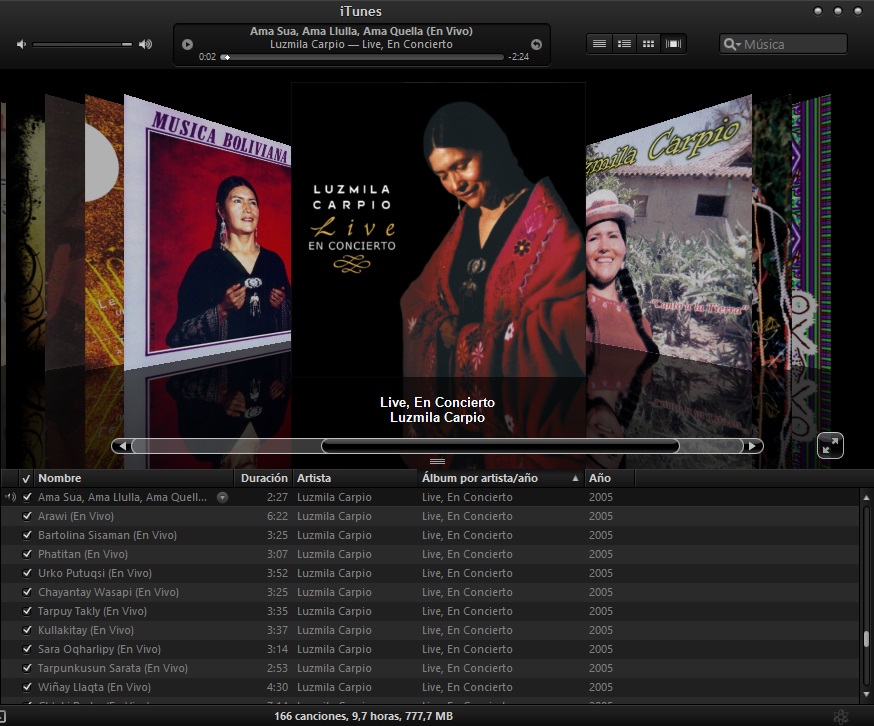Image resolution: width=874 pixels, height=726 pixels.
Task: Click the repeat arrow icon in the display
Action: point(536,45)
